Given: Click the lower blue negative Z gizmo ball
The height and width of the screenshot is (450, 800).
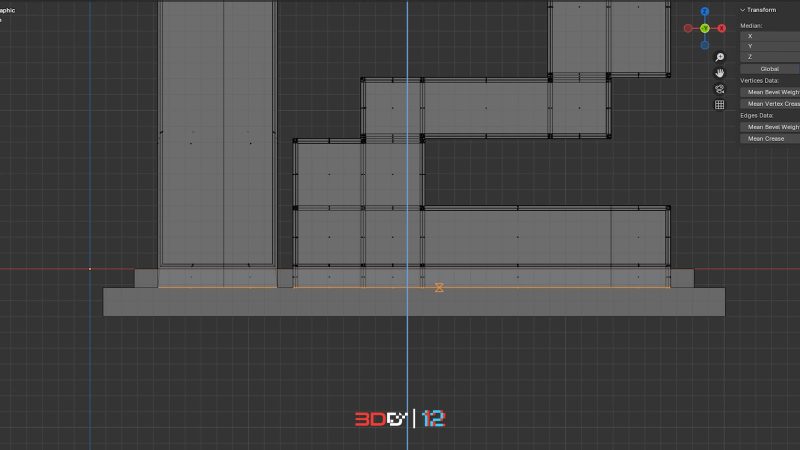Looking at the screenshot, I should pos(705,45).
